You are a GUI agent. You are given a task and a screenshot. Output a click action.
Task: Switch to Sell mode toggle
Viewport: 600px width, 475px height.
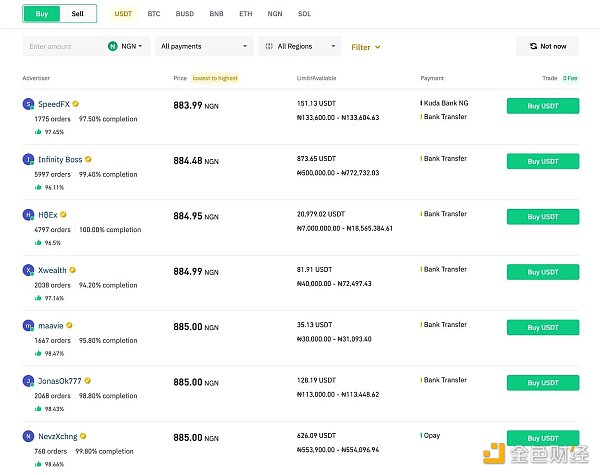pos(78,14)
